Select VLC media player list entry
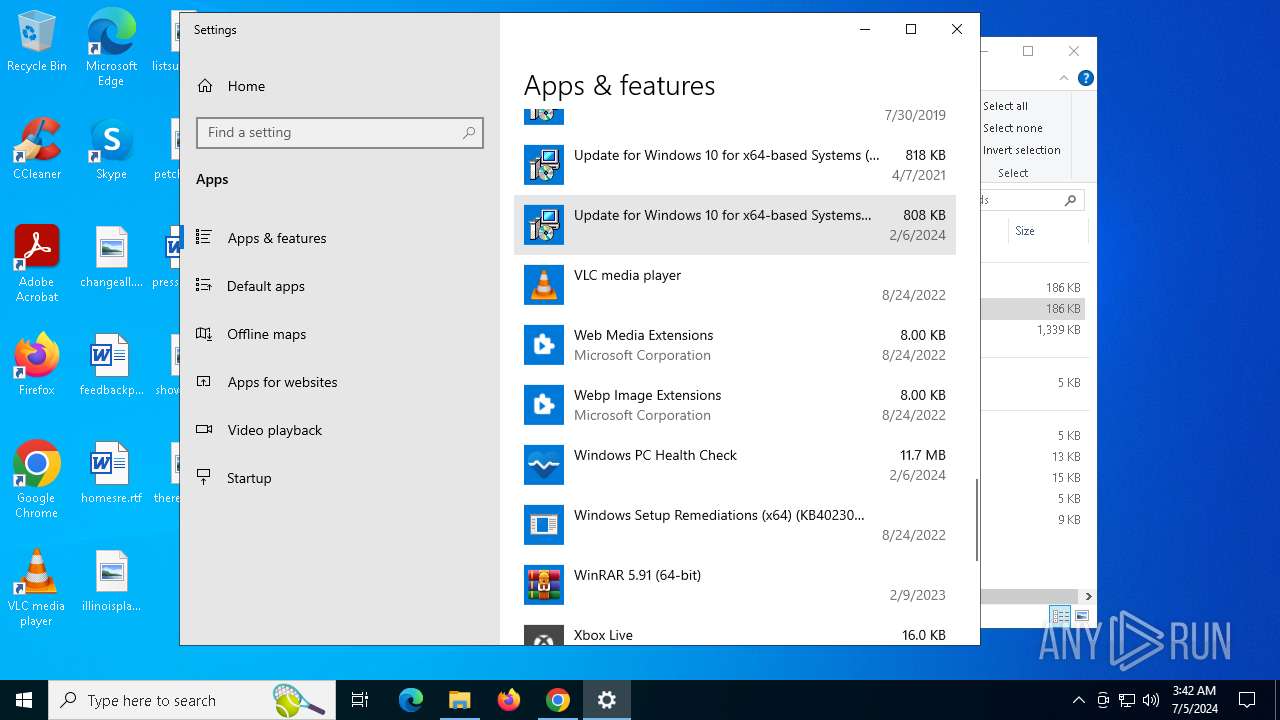Screen dimensions: 1280x720 pos(735,285)
